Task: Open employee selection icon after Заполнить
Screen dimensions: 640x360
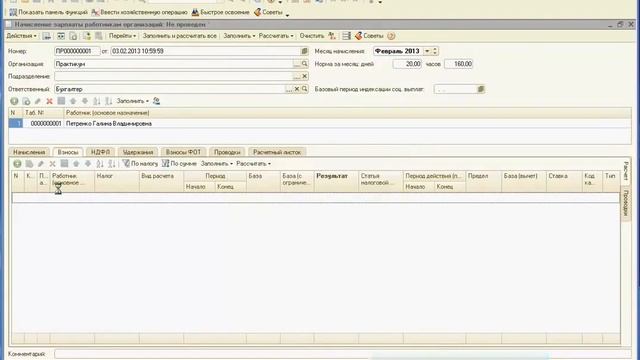Action: click(x=156, y=101)
